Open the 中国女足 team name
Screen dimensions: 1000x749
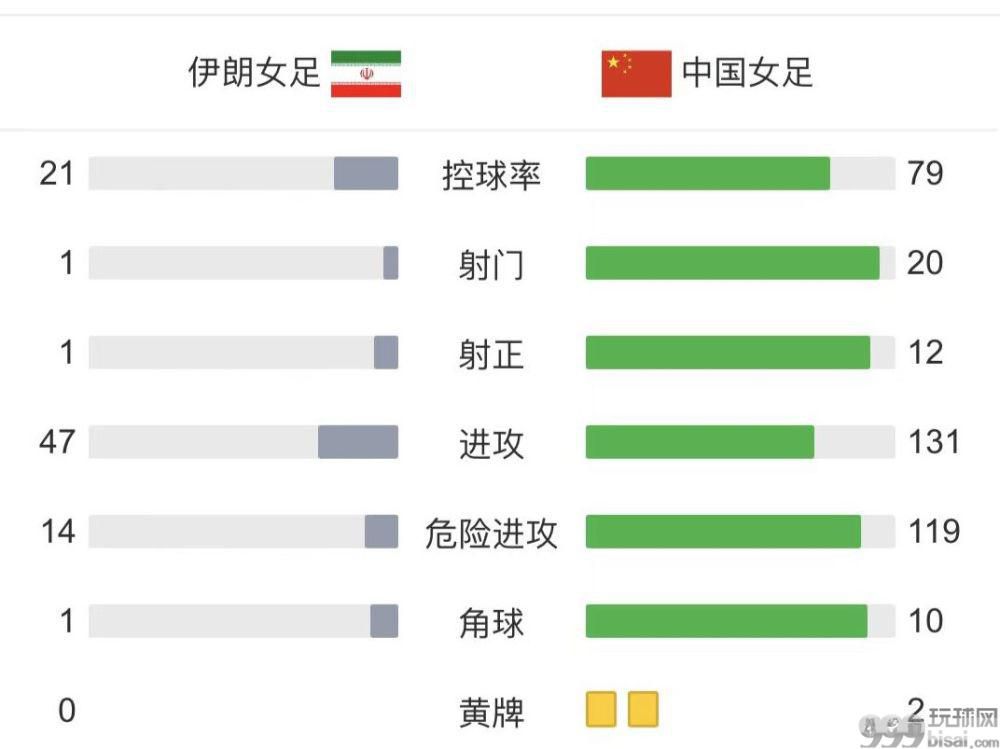click(747, 72)
